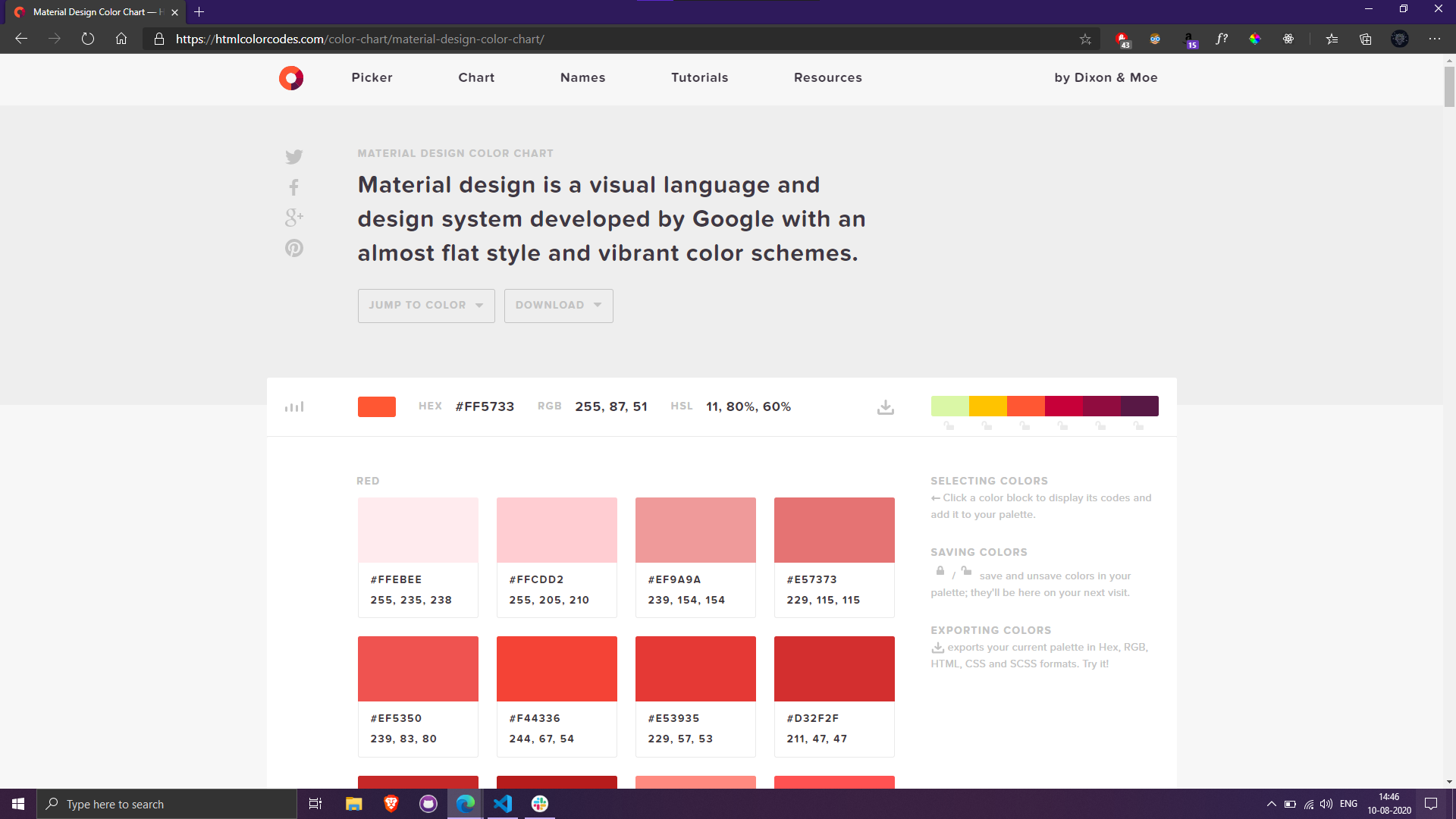This screenshot has width=1456, height=819.
Task: Open browser settings via the ellipsis menu
Action: 1435,39
